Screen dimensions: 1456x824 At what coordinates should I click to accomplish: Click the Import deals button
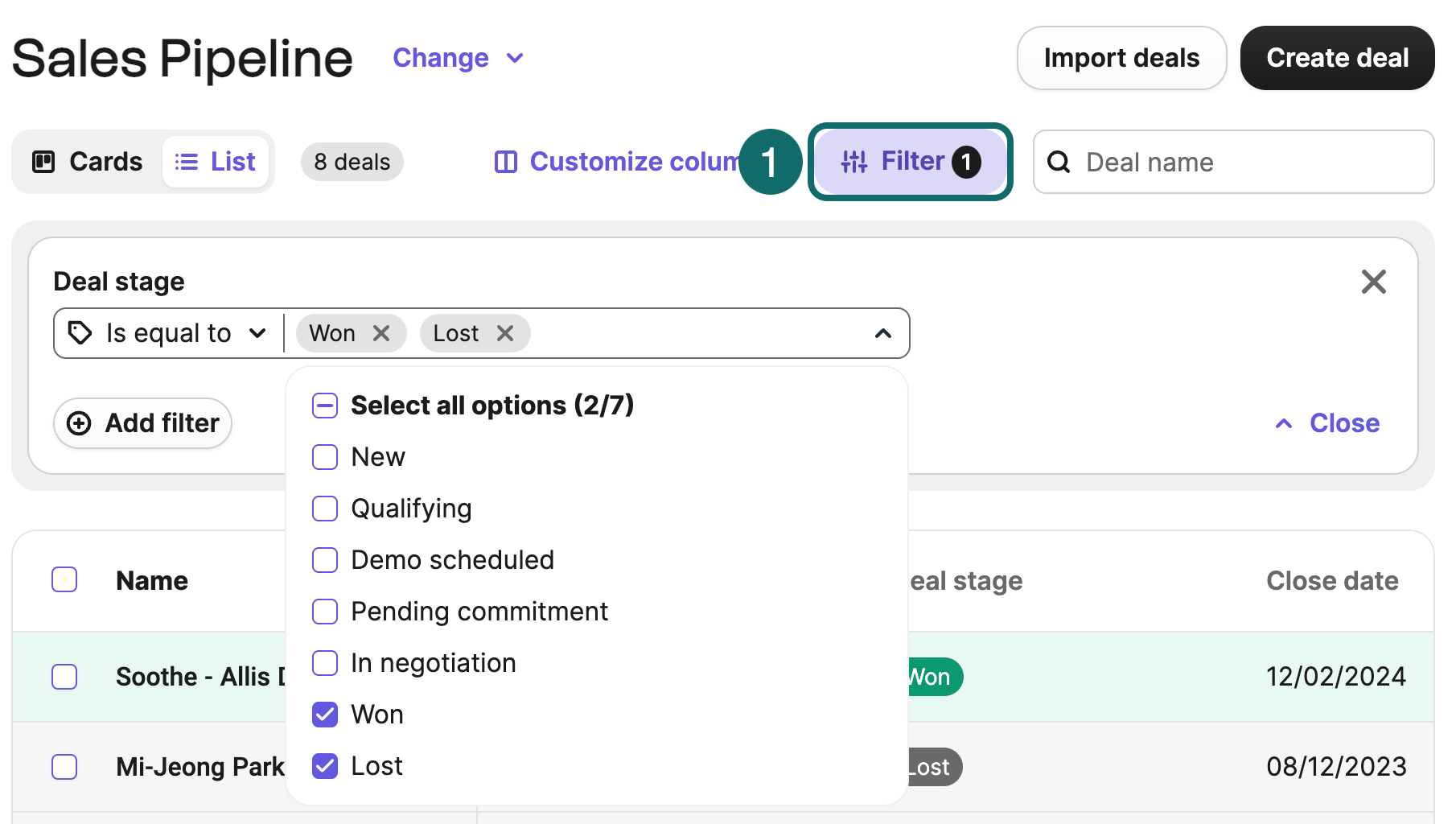click(1121, 58)
